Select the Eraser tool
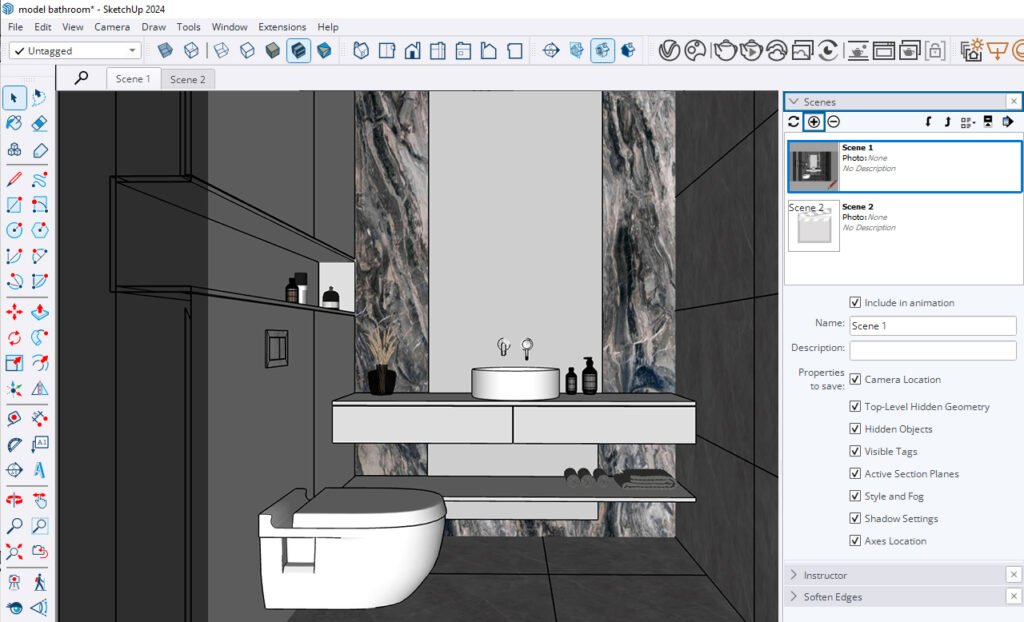This screenshot has width=1024, height=622. [x=40, y=123]
